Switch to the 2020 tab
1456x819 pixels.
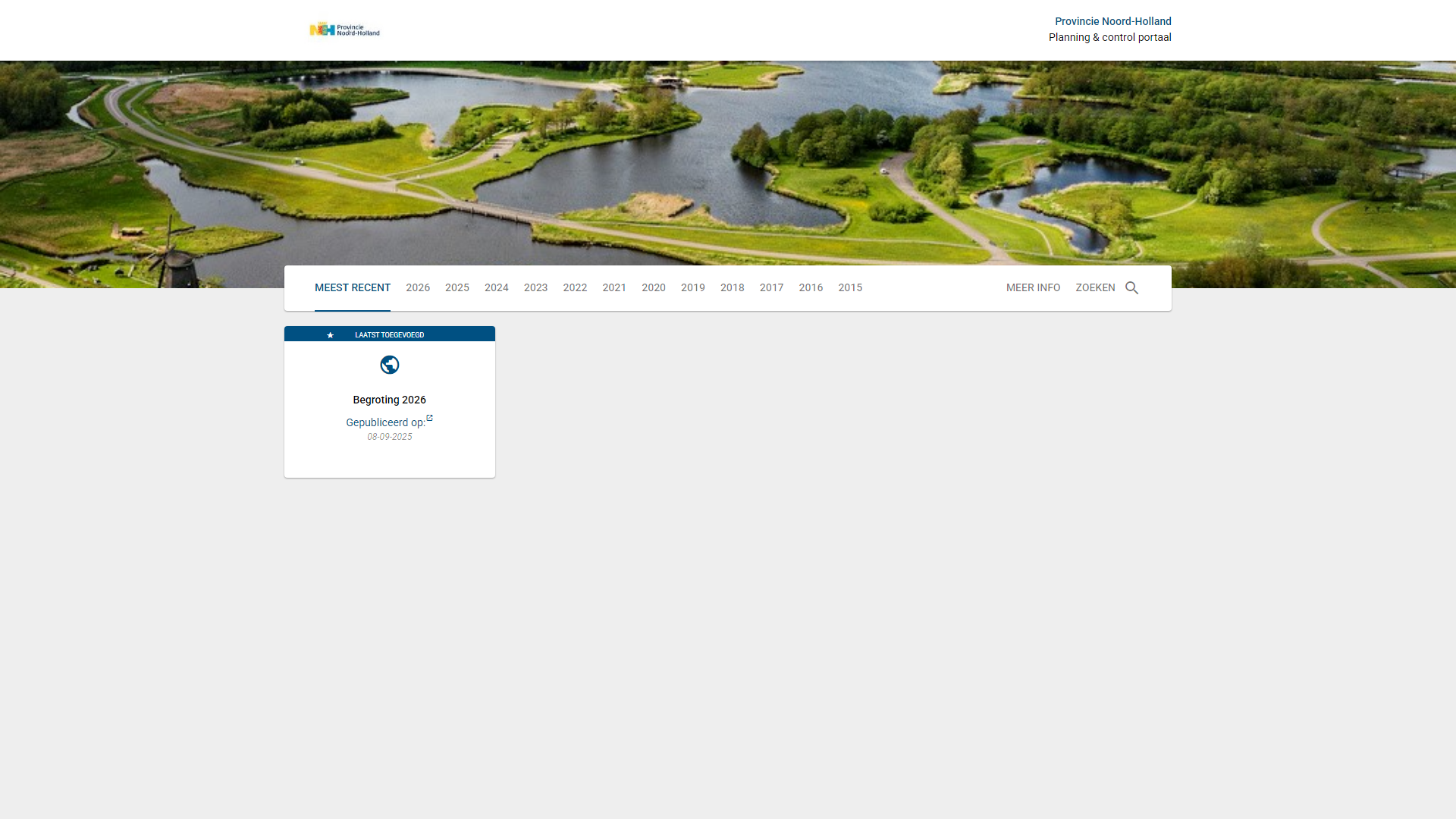[654, 288]
